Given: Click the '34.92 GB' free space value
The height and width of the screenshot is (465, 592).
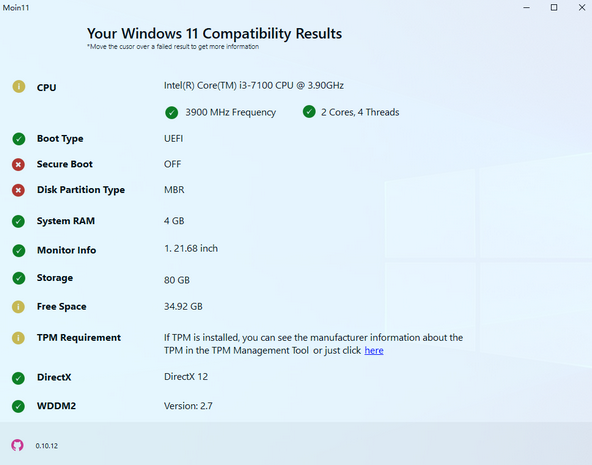Looking at the screenshot, I should (x=183, y=306).
